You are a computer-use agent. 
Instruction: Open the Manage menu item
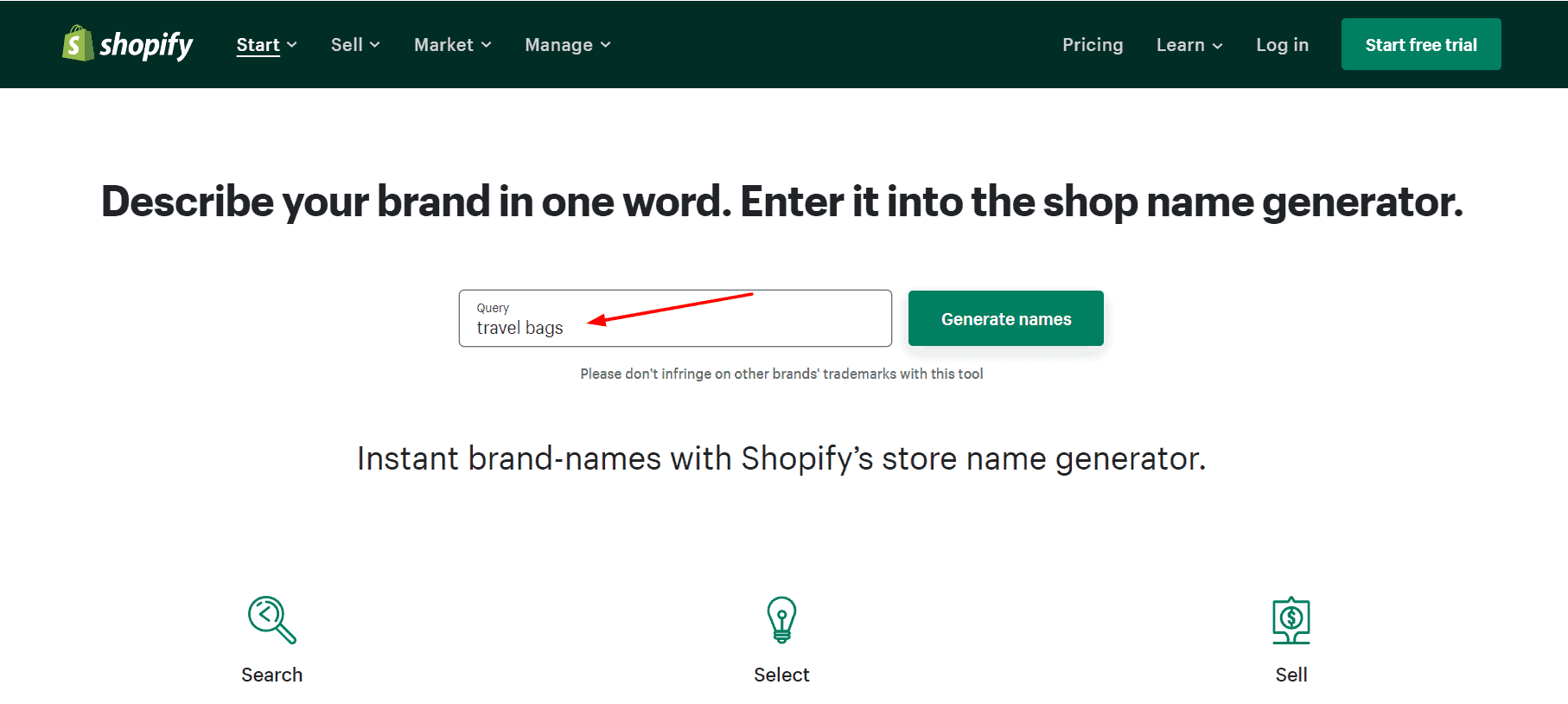pyautogui.click(x=558, y=45)
